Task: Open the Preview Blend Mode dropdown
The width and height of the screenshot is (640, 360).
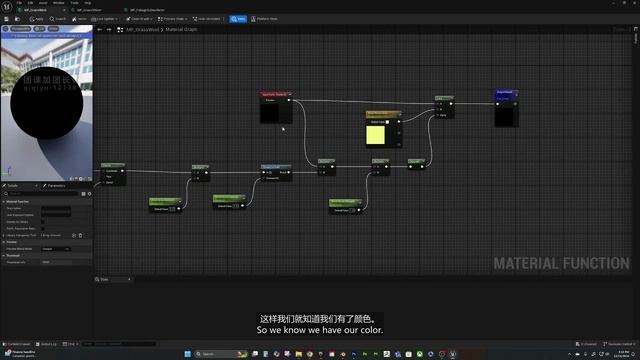Action: tap(56, 249)
